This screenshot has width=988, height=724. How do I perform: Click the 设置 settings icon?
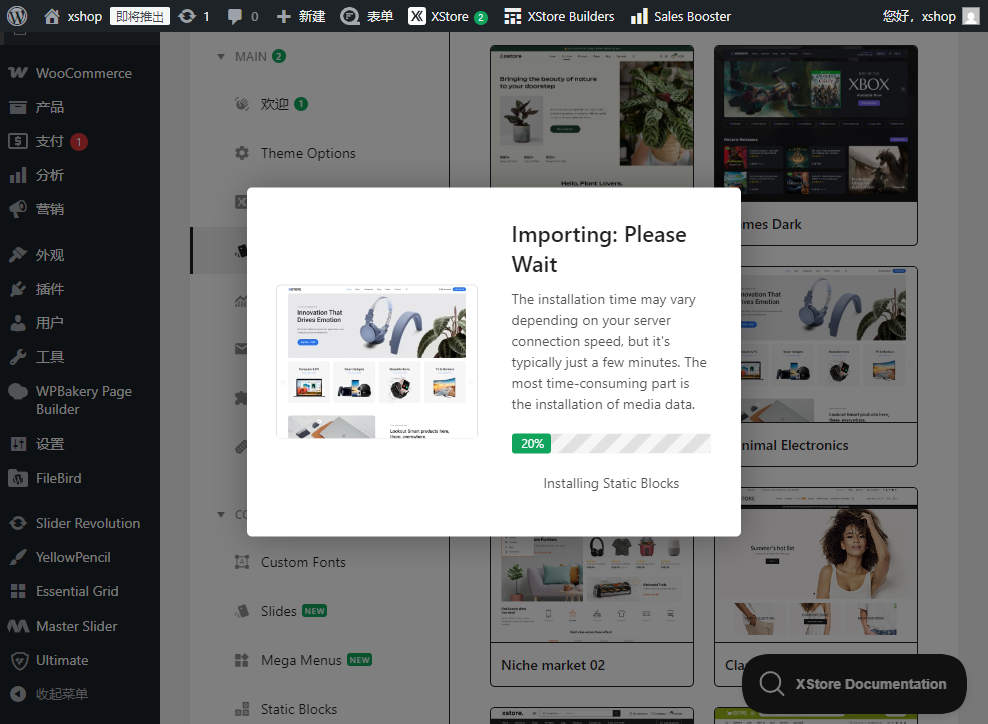coord(18,444)
